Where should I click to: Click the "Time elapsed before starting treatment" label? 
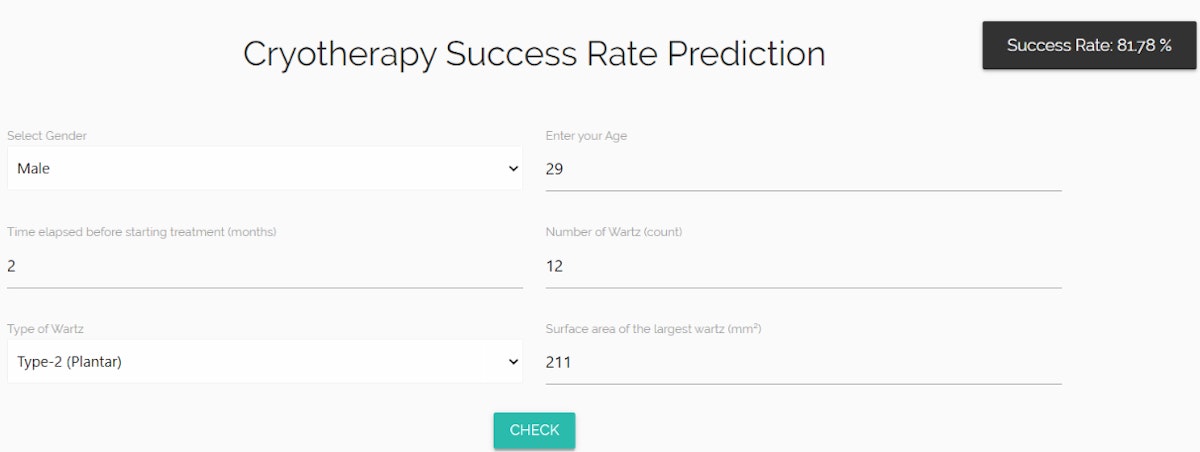(141, 232)
